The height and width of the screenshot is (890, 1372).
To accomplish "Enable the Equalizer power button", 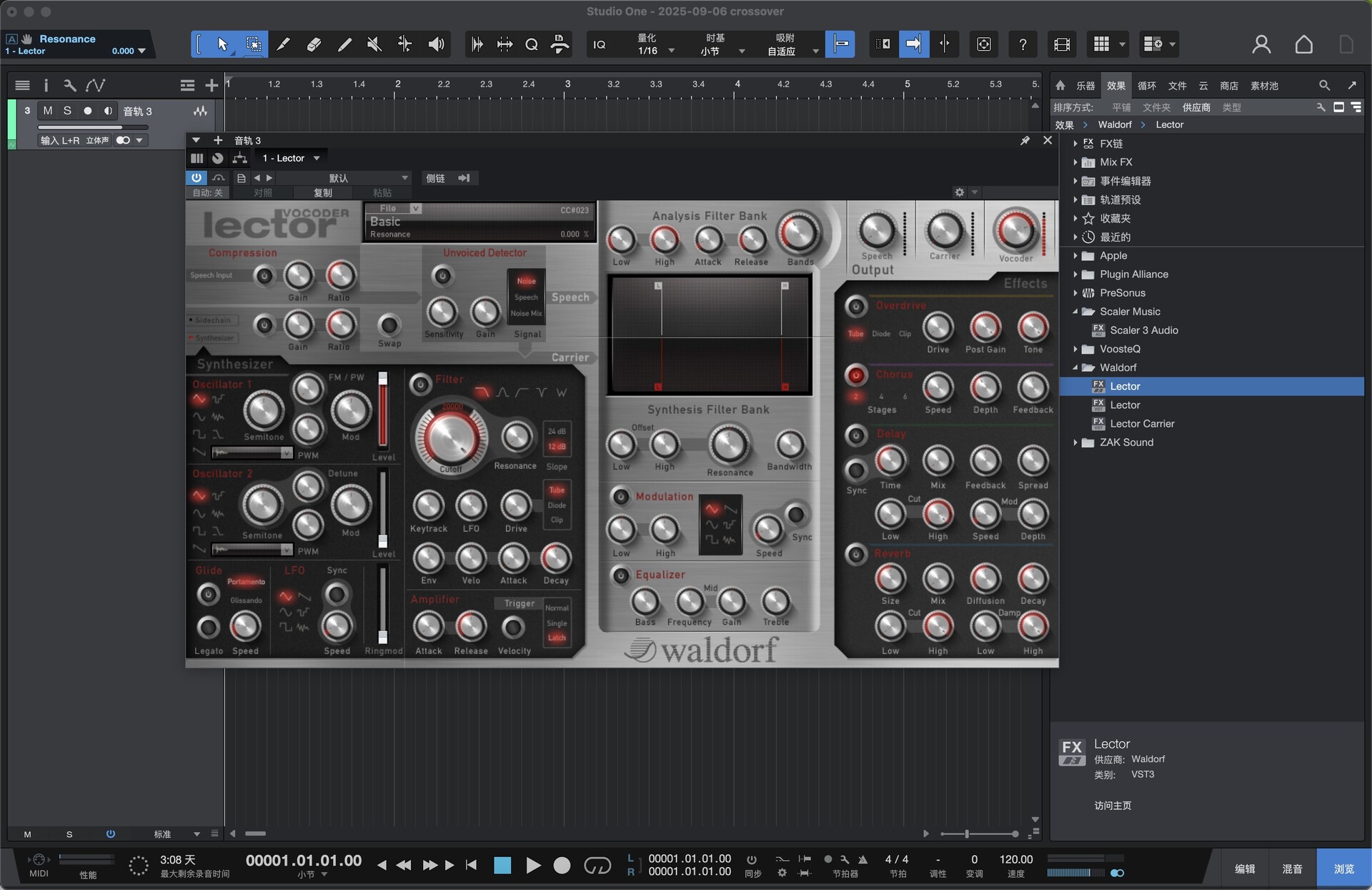I will click(620, 575).
